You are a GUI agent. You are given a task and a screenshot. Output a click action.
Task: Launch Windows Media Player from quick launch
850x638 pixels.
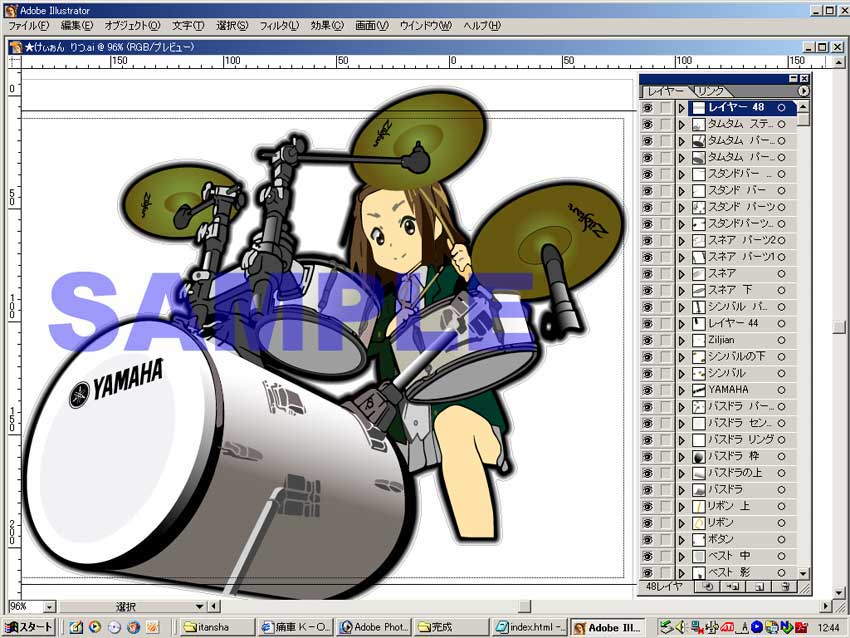95,627
